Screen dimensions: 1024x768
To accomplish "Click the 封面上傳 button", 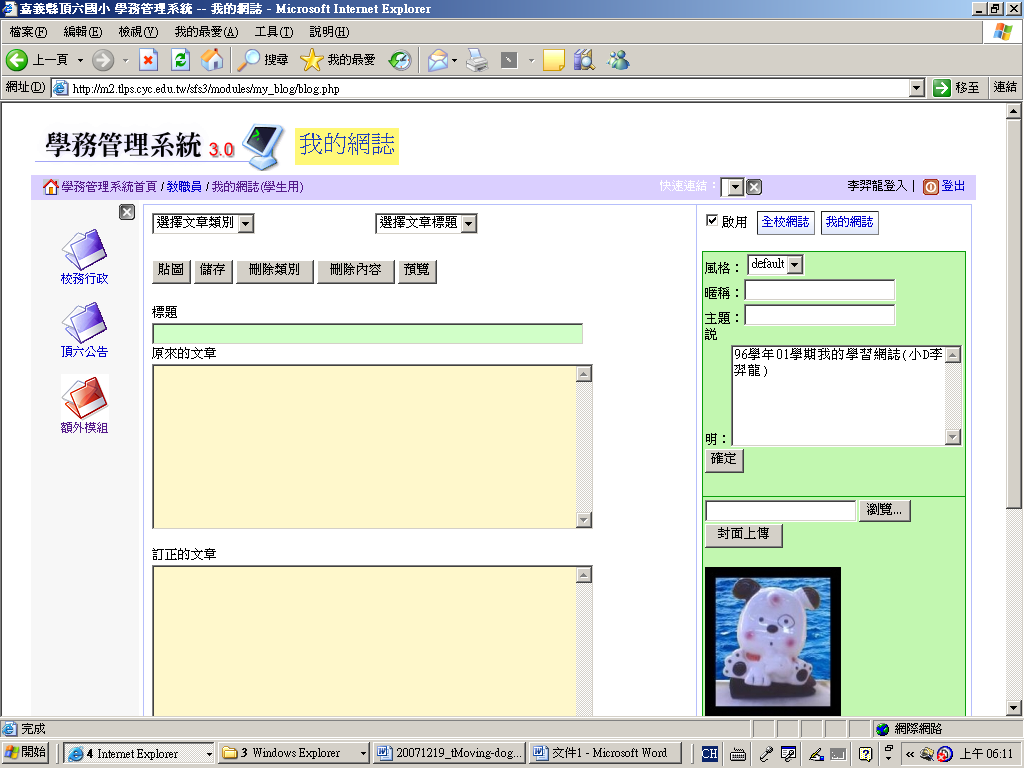I will (x=743, y=535).
